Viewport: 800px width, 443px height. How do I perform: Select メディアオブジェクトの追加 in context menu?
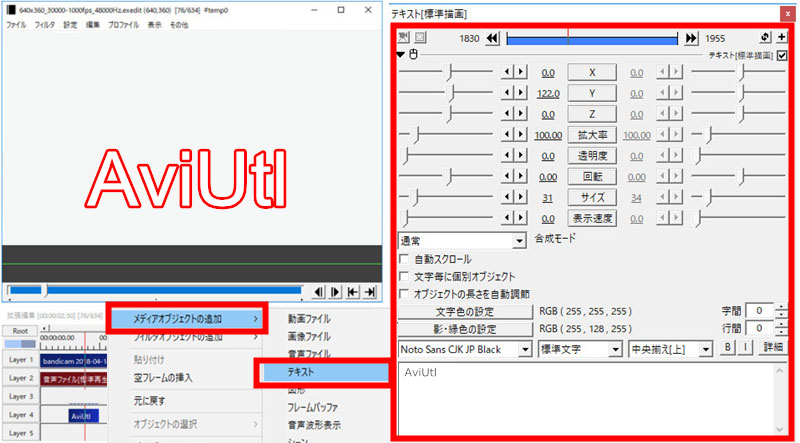coord(187,319)
